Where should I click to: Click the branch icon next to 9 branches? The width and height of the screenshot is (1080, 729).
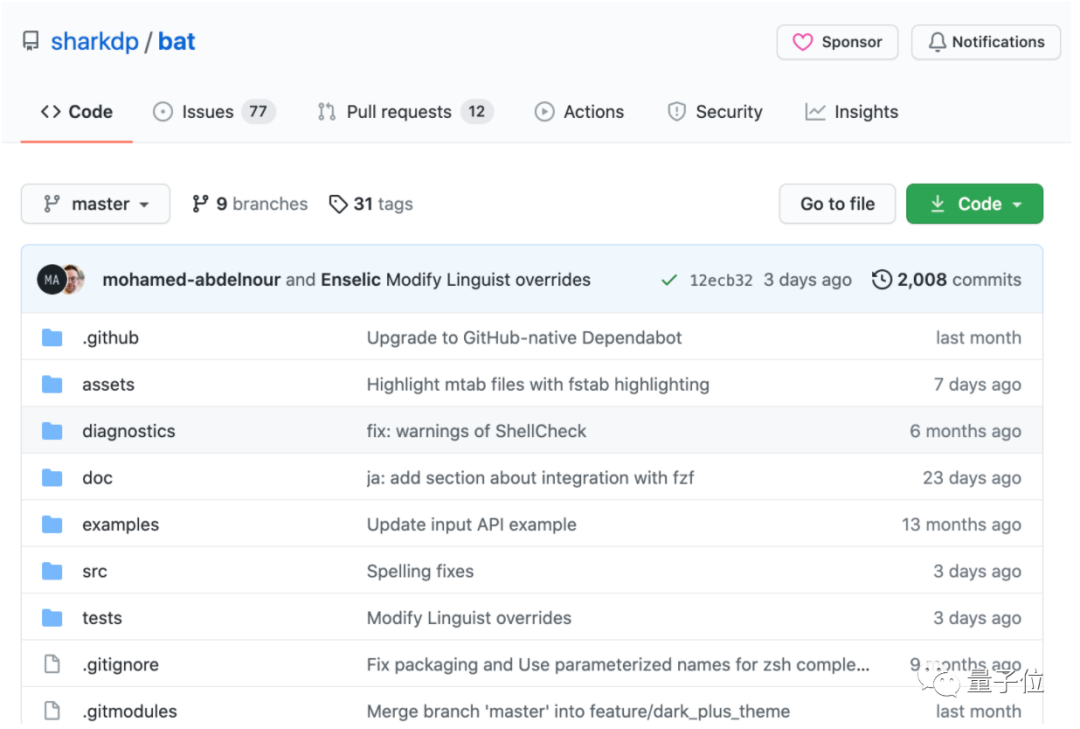(x=200, y=204)
